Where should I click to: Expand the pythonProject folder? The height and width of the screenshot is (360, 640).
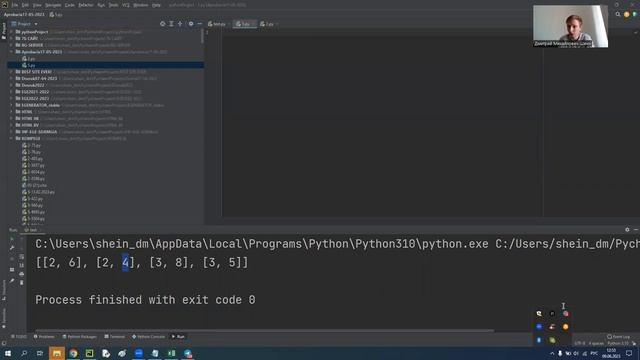(12, 32)
